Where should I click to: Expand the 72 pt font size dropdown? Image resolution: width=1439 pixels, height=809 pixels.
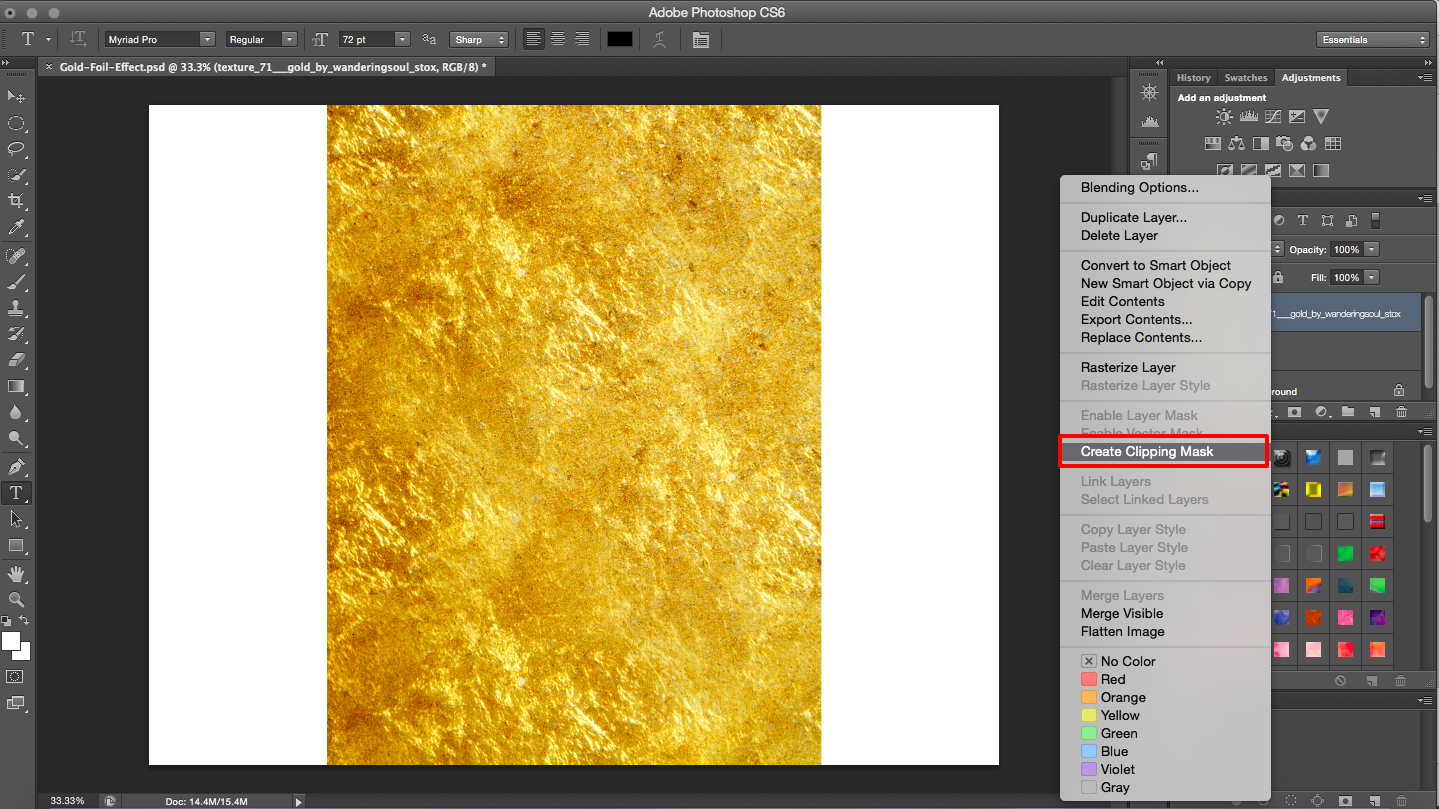pos(402,40)
